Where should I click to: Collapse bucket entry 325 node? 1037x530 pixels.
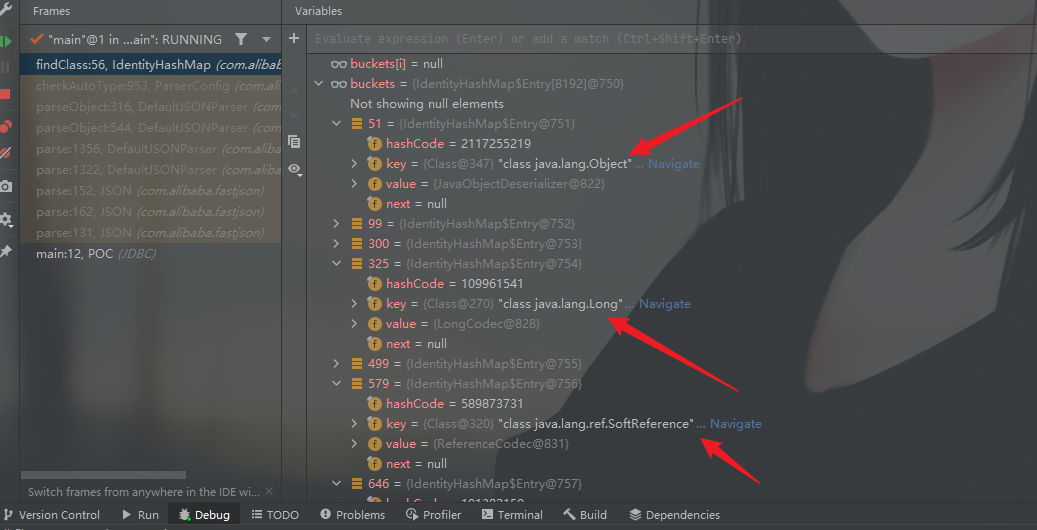[337, 263]
